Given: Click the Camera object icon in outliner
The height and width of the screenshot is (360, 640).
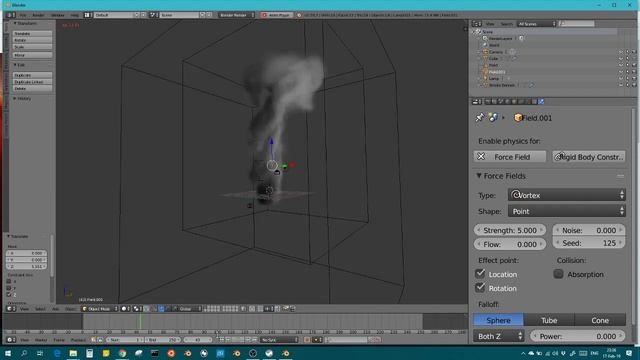Looking at the screenshot, I should pyautogui.click(x=485, y=52).
